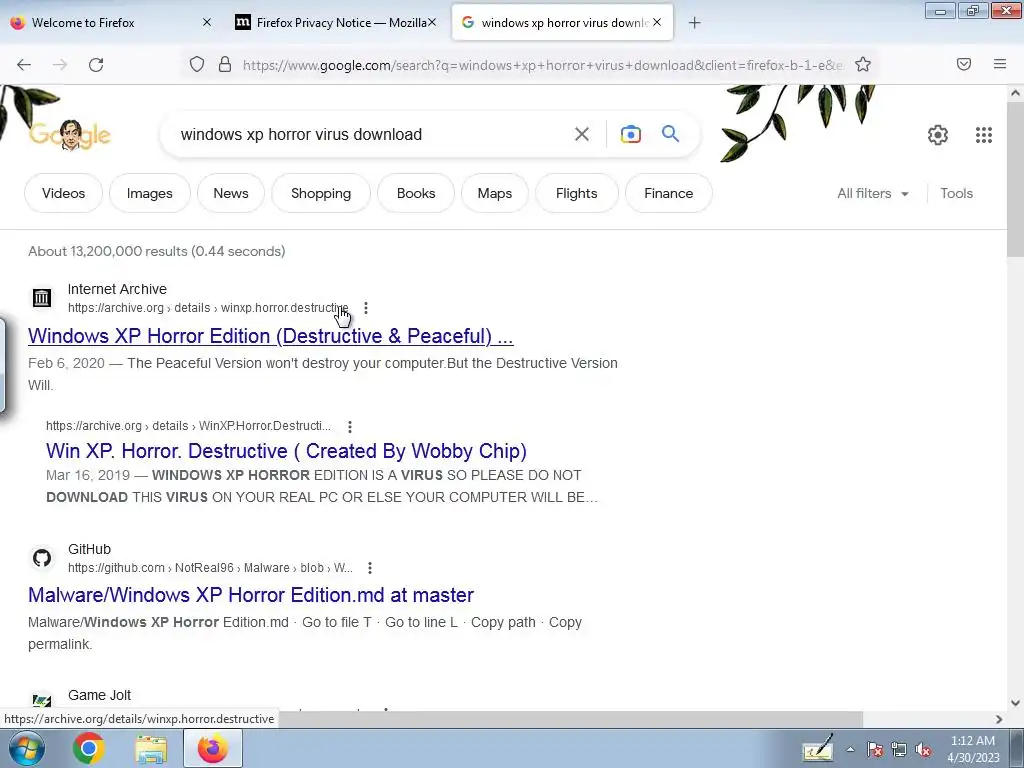Show hidden system tray icons
This screenshot has height=768, width=1024.
point(850,749)
